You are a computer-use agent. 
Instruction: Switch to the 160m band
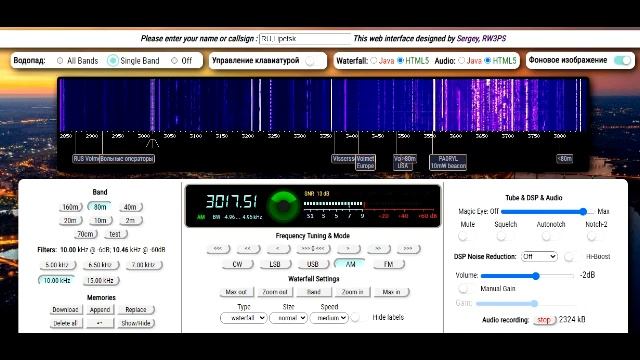tap(70, 207)
